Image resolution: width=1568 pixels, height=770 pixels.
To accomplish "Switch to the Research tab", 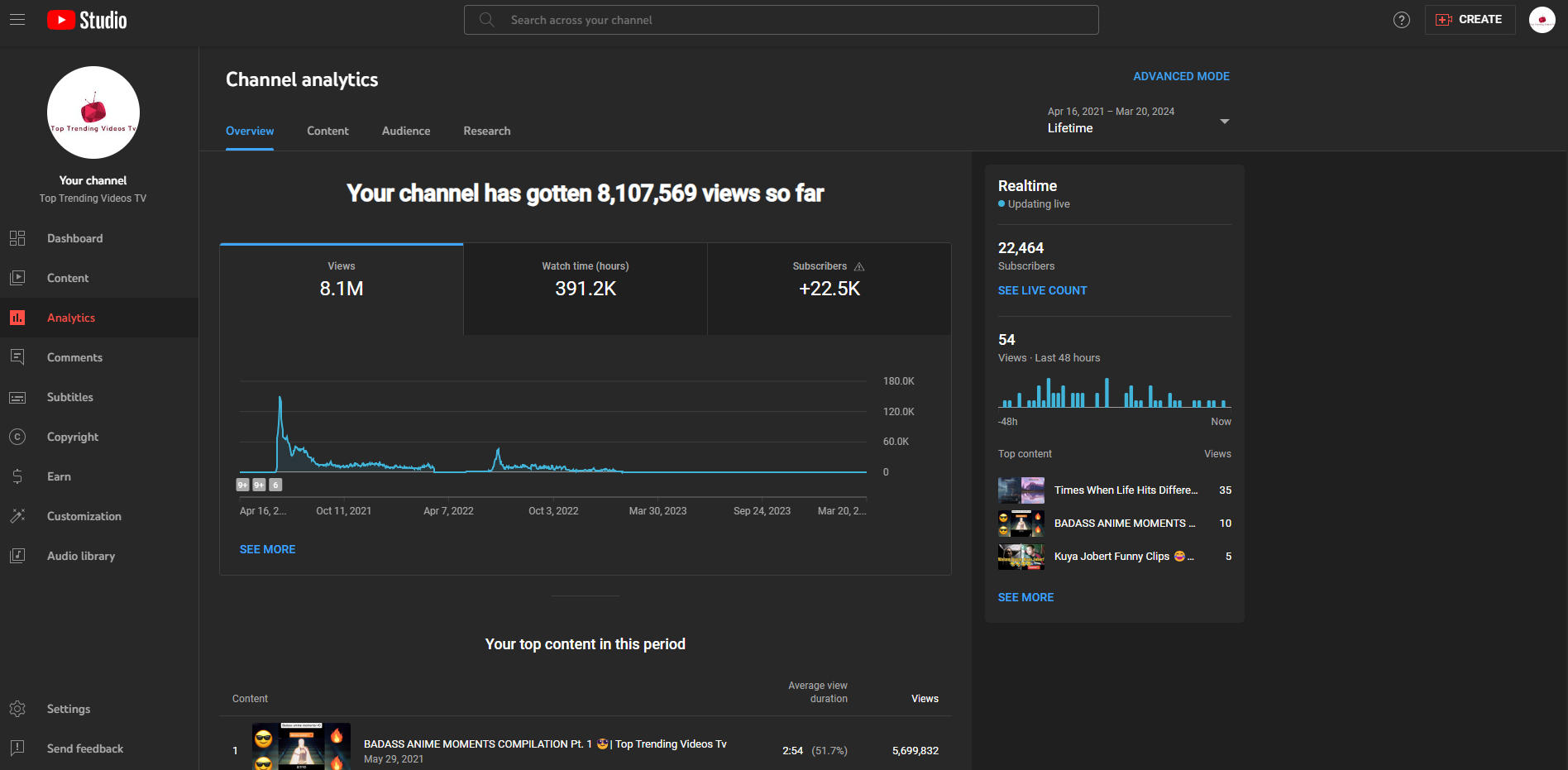I will 487,131.
